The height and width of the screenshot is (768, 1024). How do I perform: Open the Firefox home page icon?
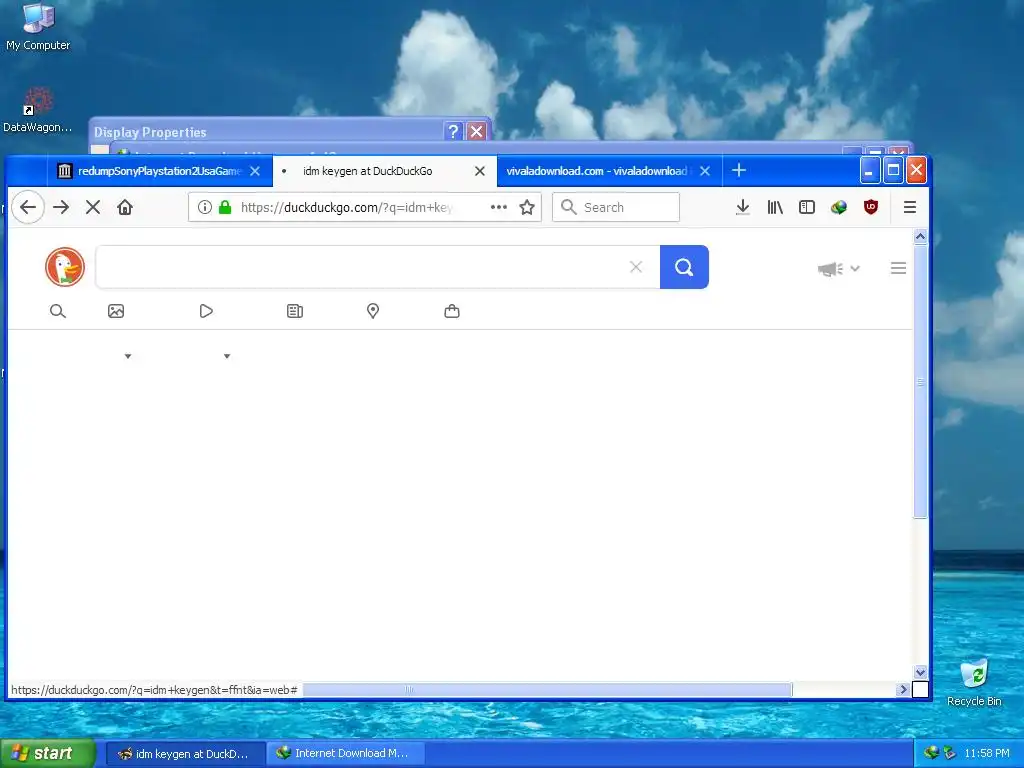[125, 207]
